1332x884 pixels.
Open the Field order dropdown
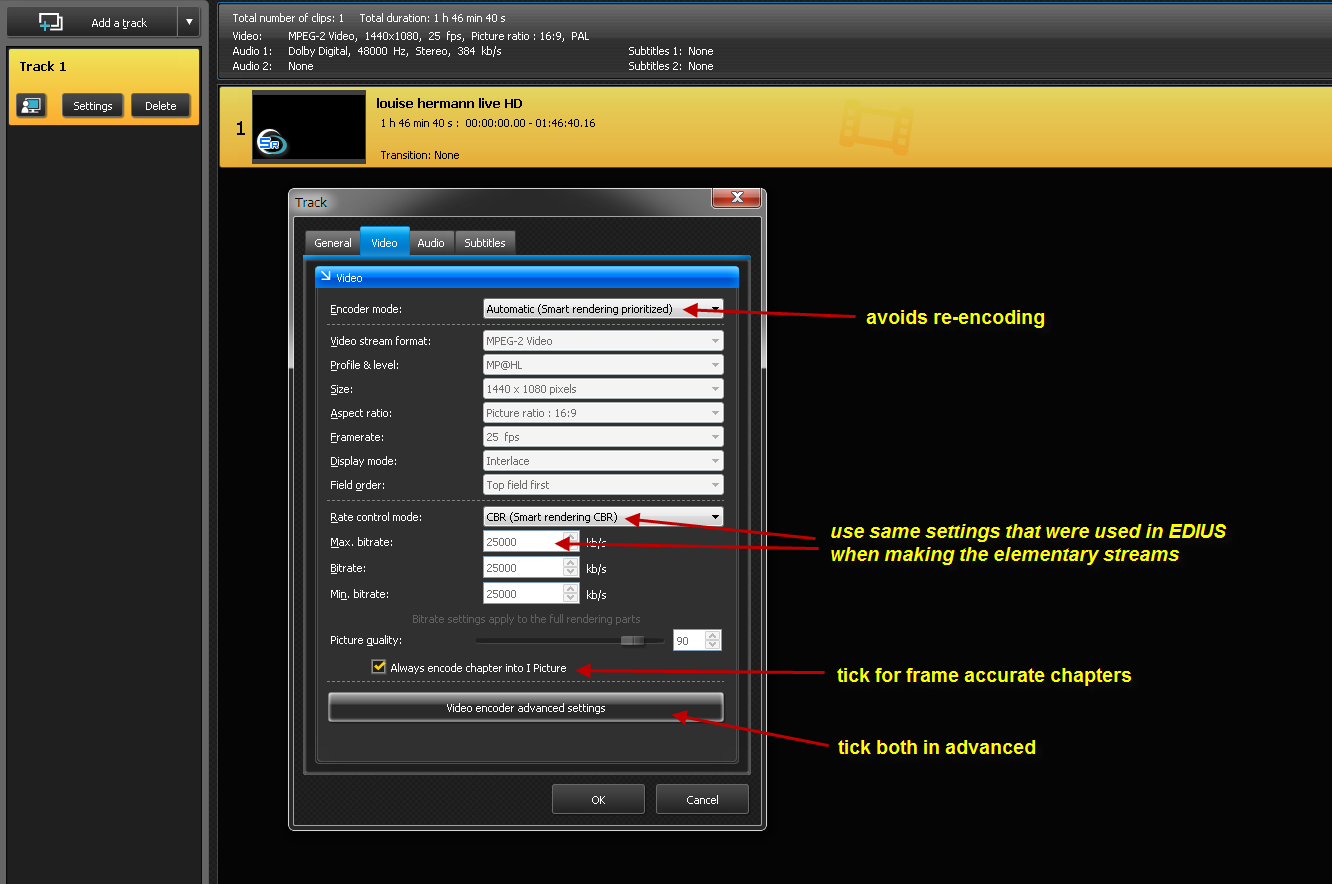coord(603,485)
